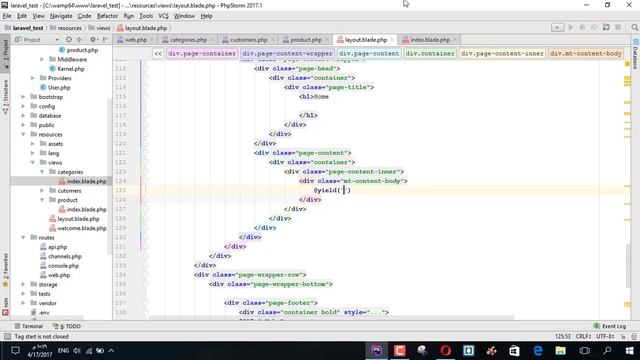The width and height of the screenshot is (640, 360).
Task: Open the Terminal tool window
Action: [x=29, y=326]
